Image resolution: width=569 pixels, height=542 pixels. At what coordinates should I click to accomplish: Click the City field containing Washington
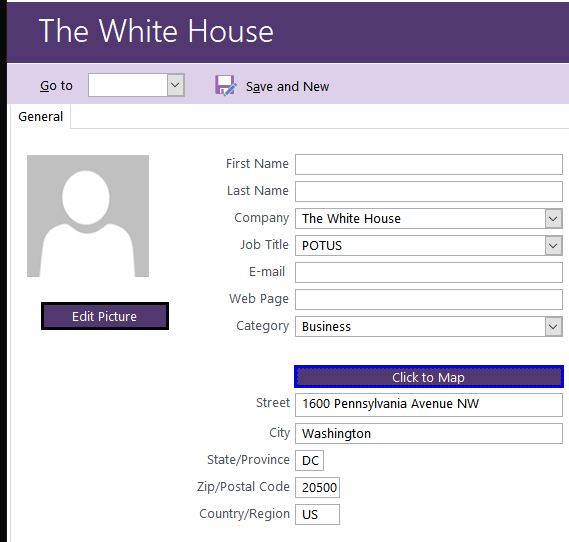[429, 433]
